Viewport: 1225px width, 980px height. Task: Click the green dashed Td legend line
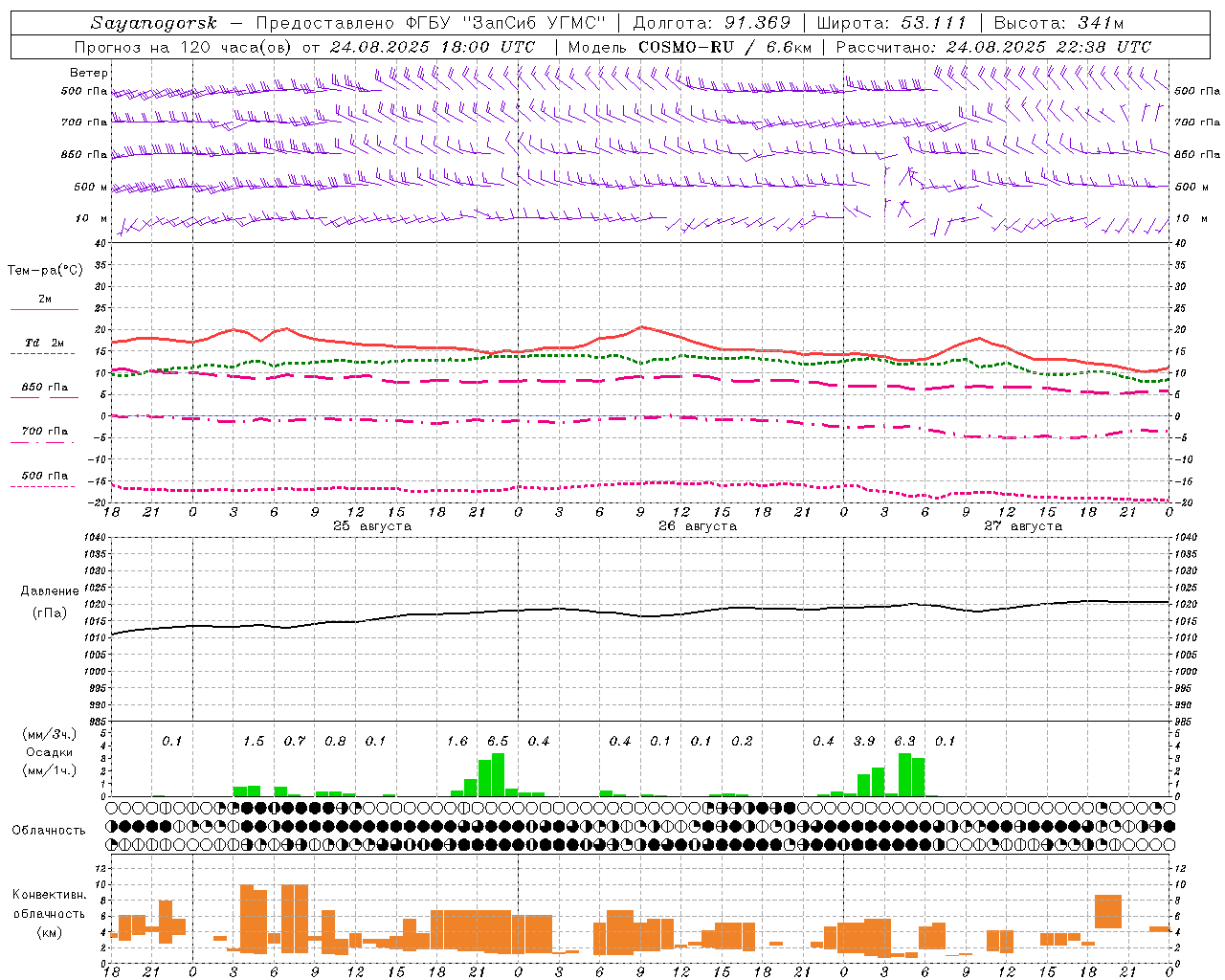pyautogui.click(x=42, y=354)
